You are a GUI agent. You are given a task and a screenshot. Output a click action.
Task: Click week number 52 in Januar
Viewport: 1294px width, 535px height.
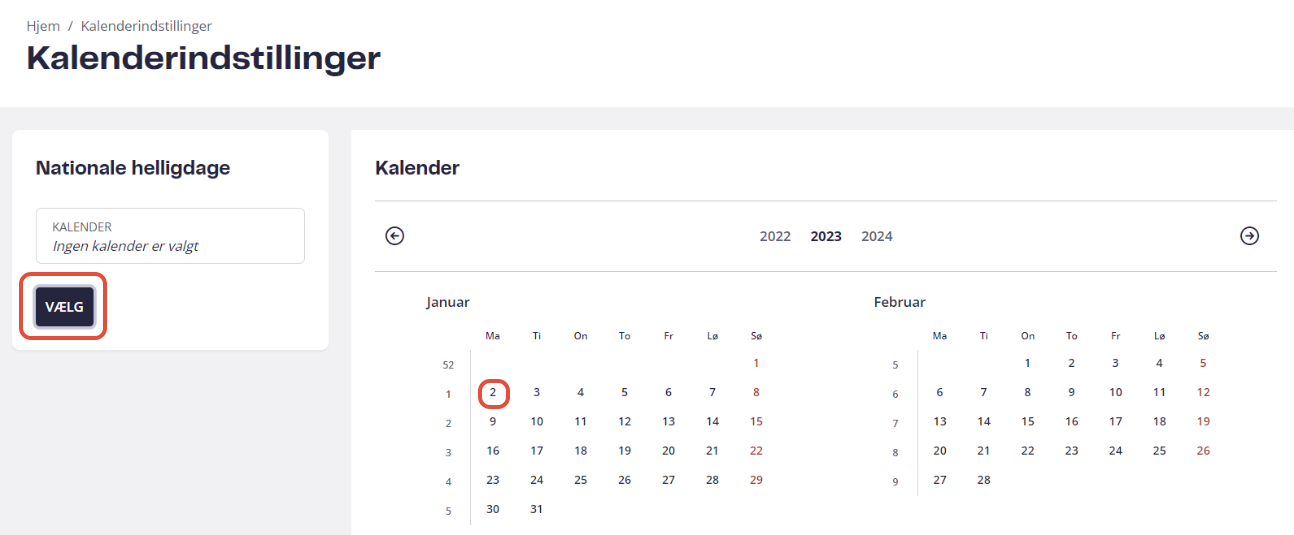[x=448, y=366]
